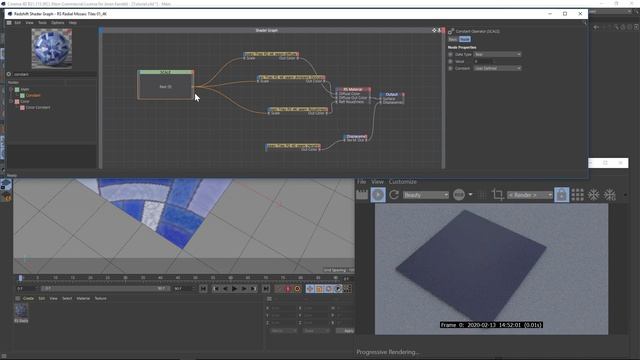Toggle the Data Type animation dot
The image size is (640, 360).
pos(451,54)
